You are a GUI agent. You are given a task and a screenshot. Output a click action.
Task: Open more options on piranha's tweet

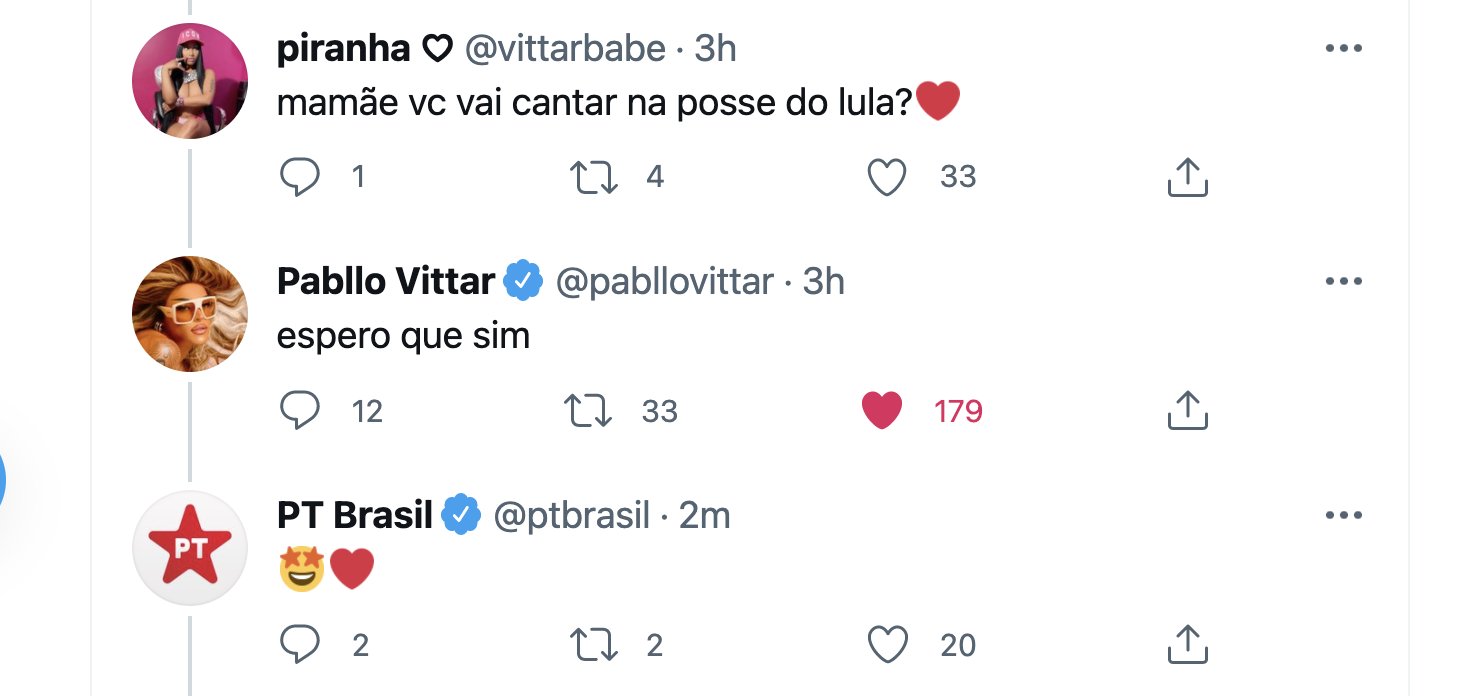pos(1343,49)
